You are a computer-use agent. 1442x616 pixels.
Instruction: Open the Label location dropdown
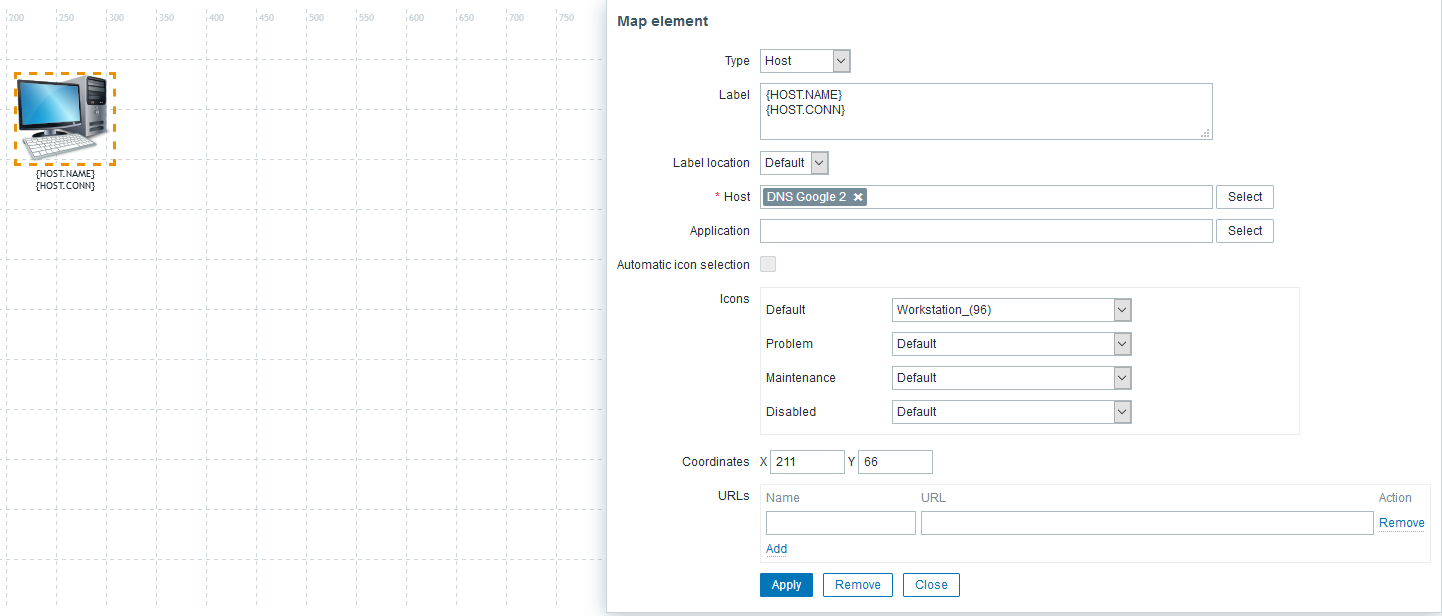click(x=795, y=163)
